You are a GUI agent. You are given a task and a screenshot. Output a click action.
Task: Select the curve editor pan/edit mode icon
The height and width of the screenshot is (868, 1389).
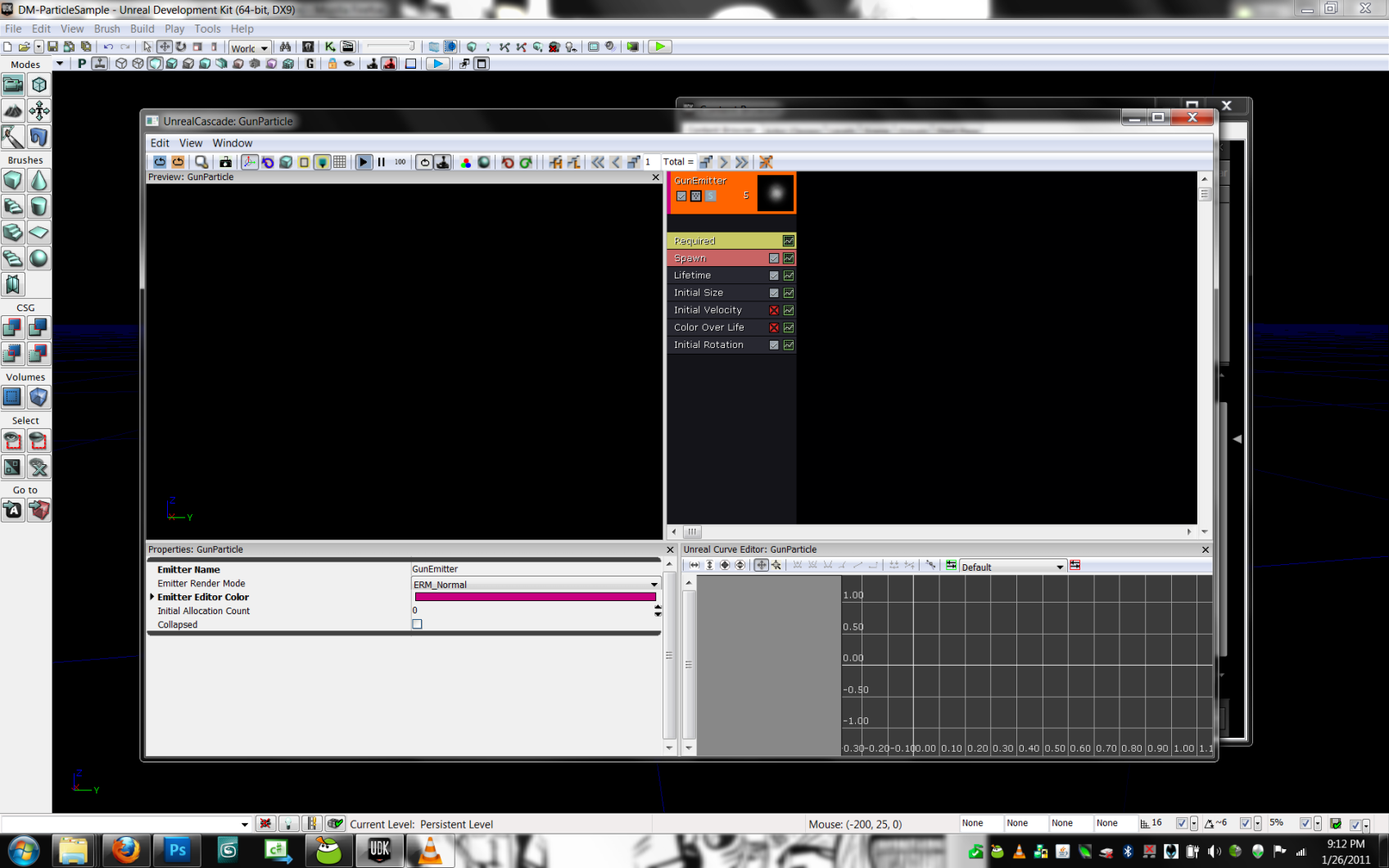coord(761,565)
